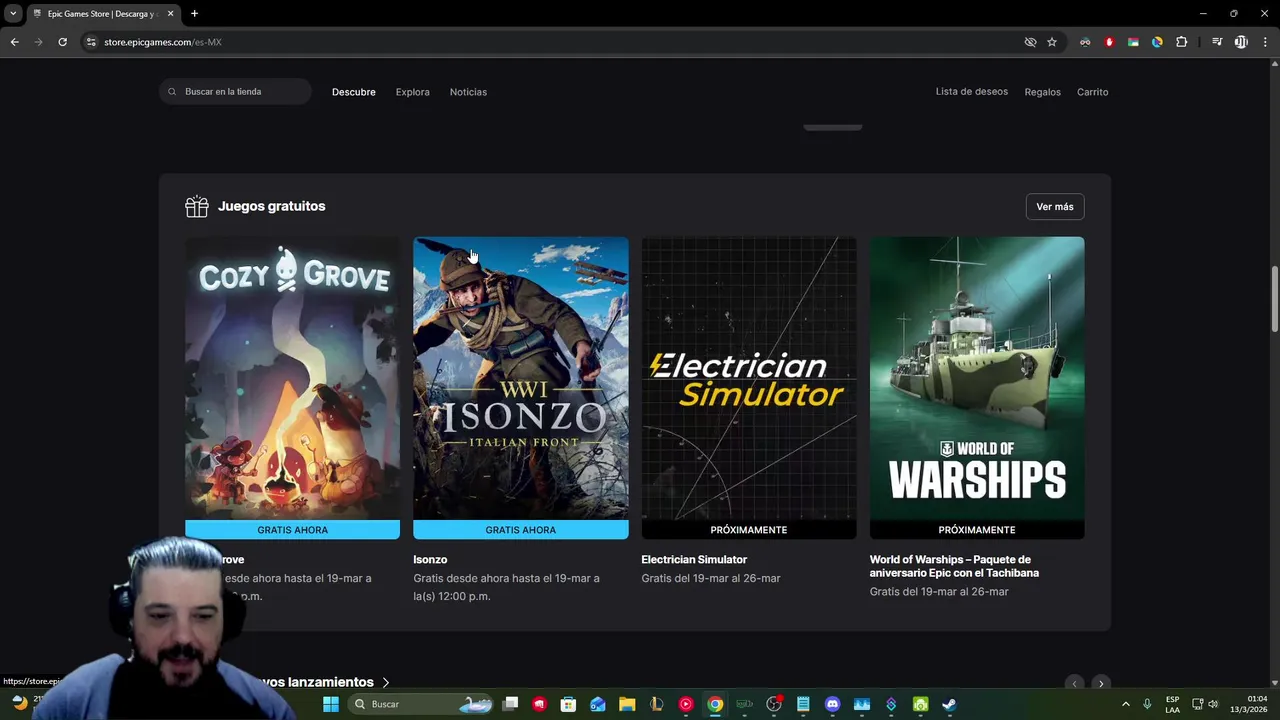
Task: Open File Explorer from taskbar
Action: pos(627,704)
